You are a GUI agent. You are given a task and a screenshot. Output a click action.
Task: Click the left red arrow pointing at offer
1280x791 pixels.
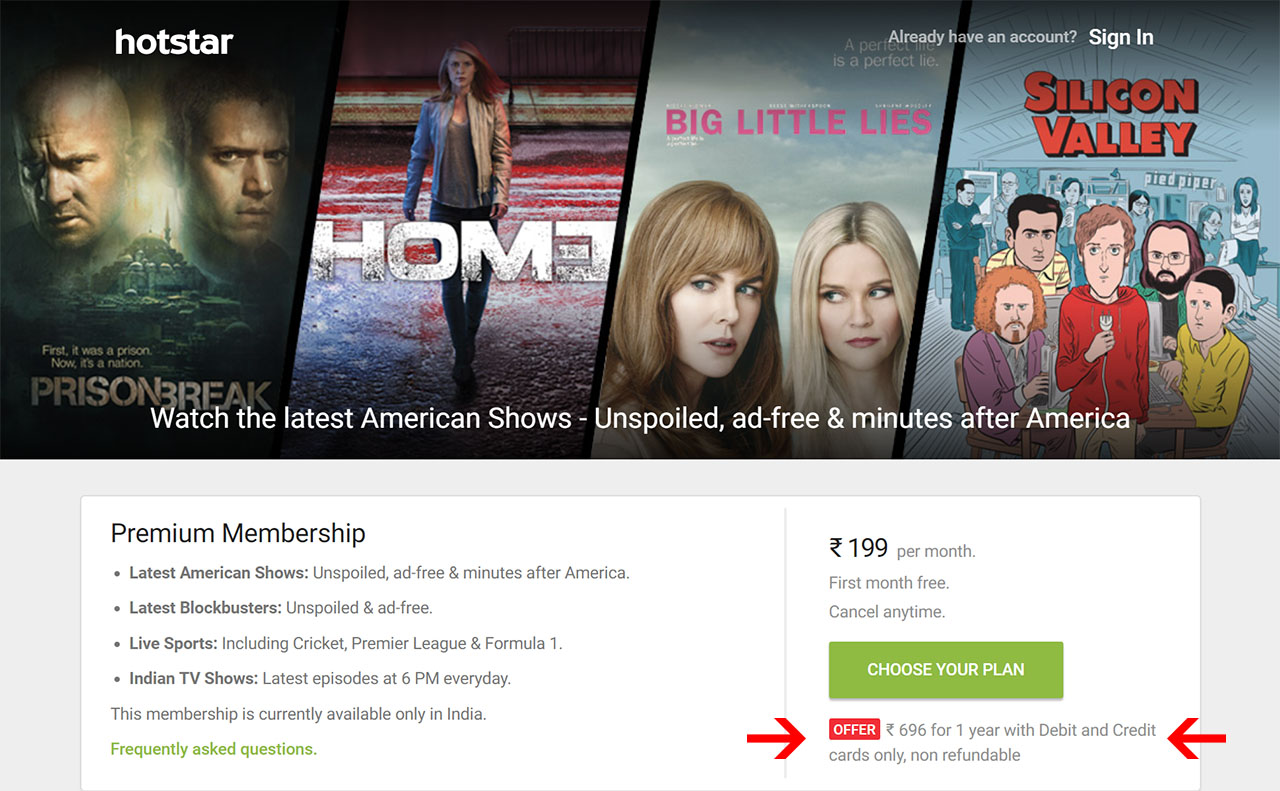coord(775,739)
